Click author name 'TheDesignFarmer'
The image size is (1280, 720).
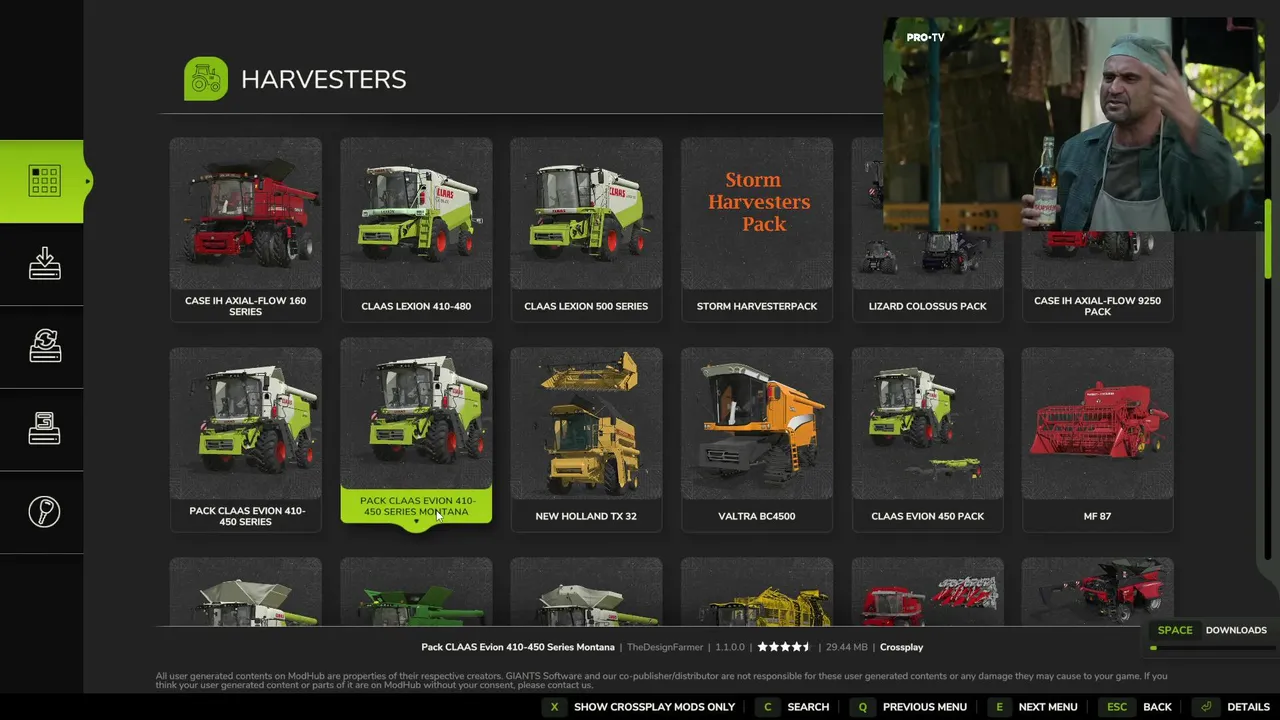[666, 647]
